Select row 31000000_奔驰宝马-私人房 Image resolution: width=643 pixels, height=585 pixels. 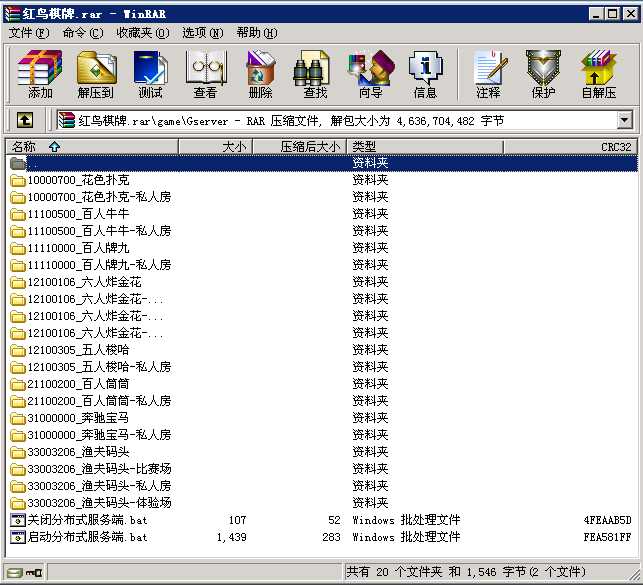tap(322, 435)
